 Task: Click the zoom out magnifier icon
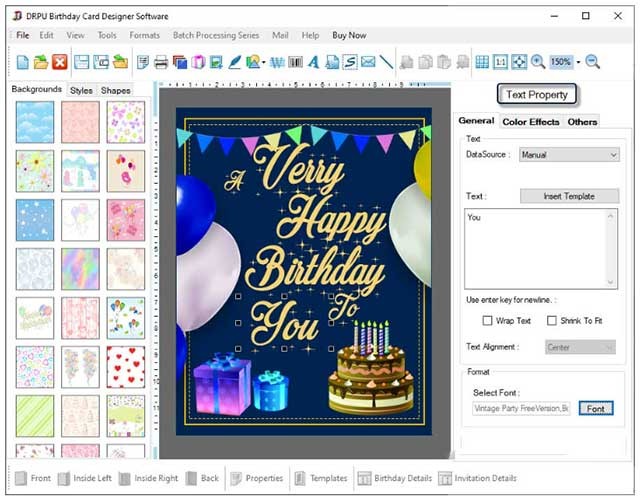(x=593, y=62)
